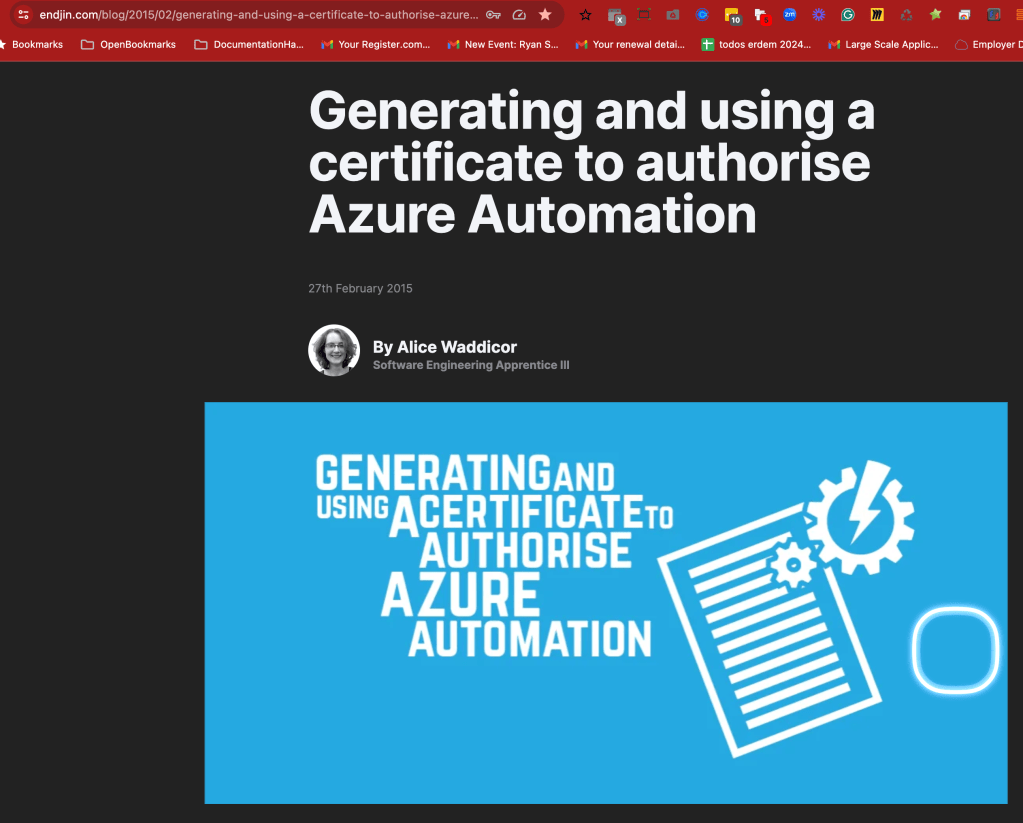Click the article headline Generating and using a certificate
The image size is (1023, 823).
coord(591,162)
